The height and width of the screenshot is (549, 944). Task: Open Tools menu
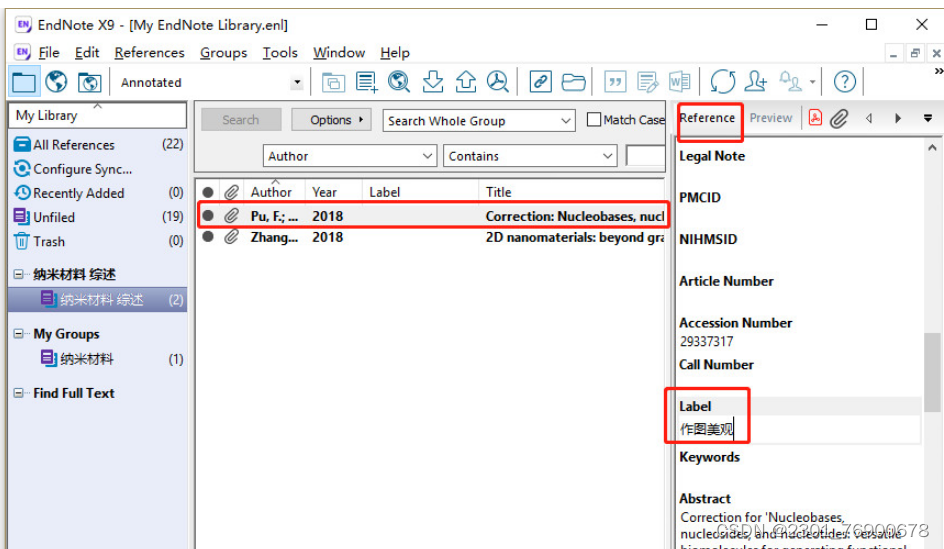(x=280, y=53)
